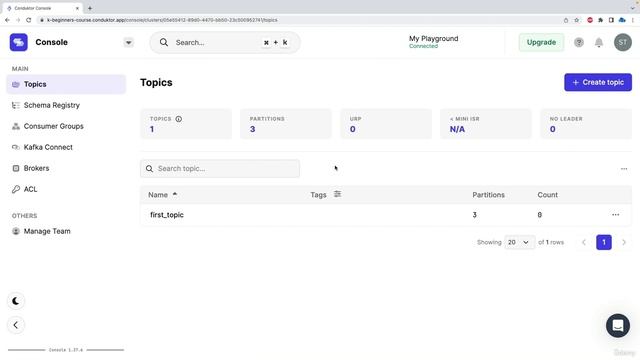The image size is (640, 360).
Task: Select page 1 in pagination
Action: click(x=604, y=242)
